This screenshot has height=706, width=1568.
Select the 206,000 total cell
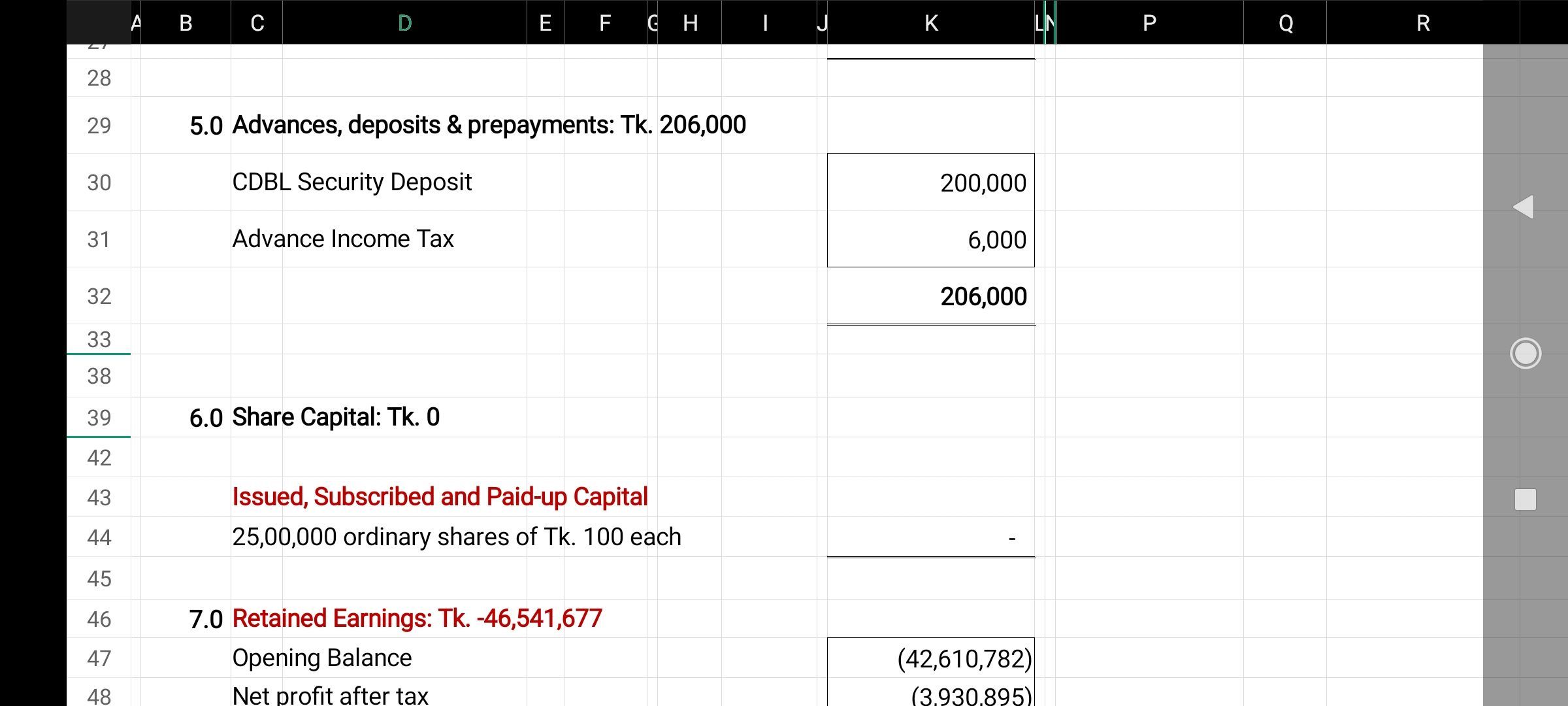click(931, 296)
